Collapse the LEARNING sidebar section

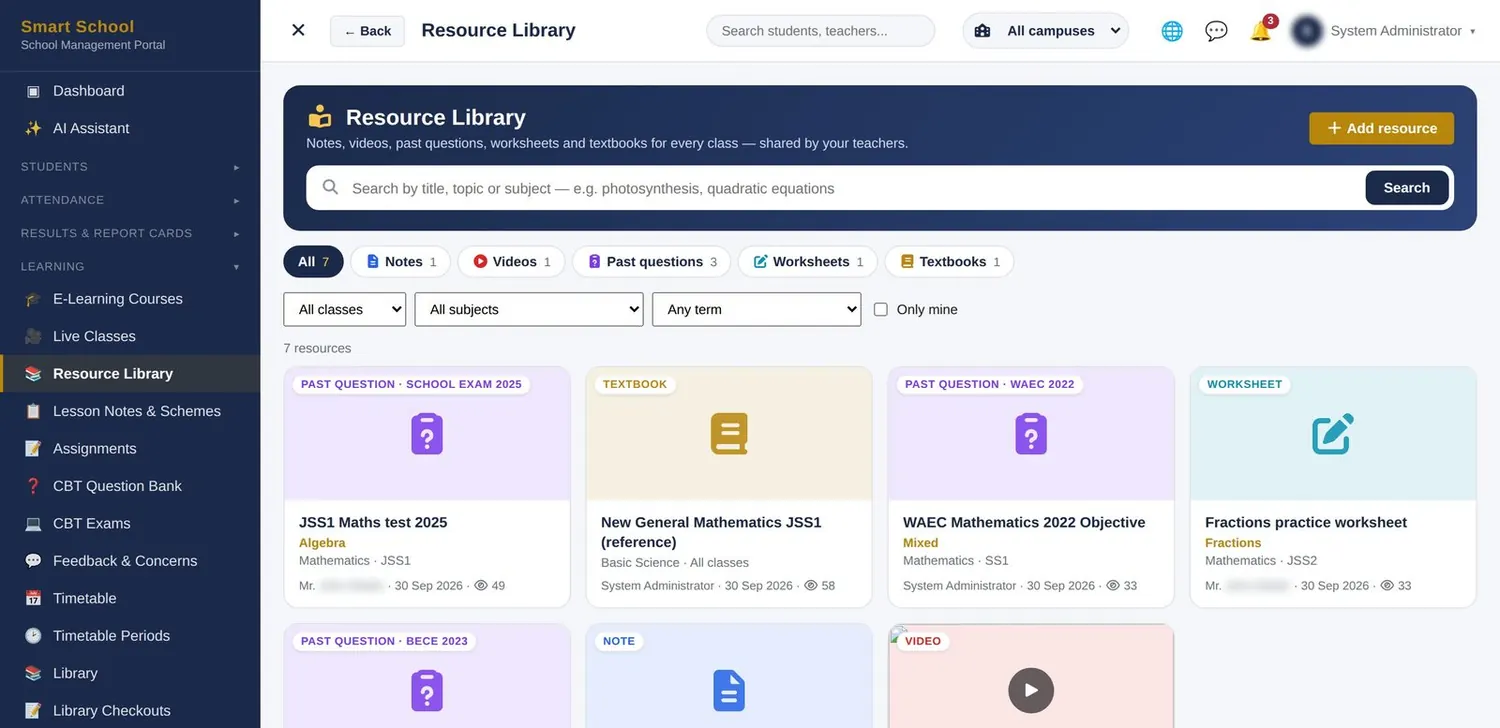(130, 266)
